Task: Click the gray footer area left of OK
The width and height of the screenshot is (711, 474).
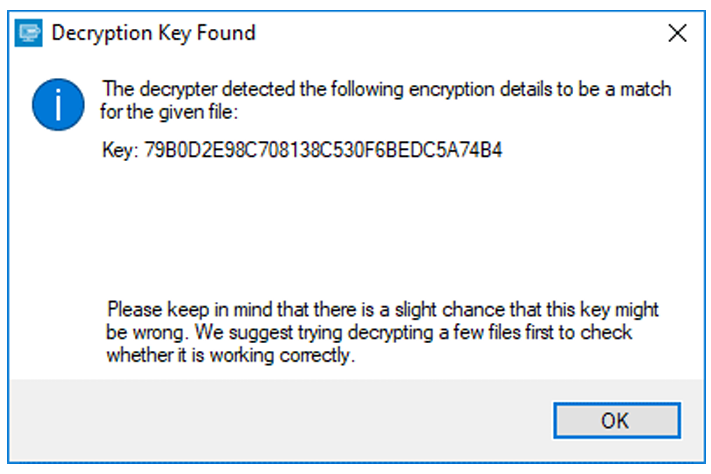Action: pos(281,420)
